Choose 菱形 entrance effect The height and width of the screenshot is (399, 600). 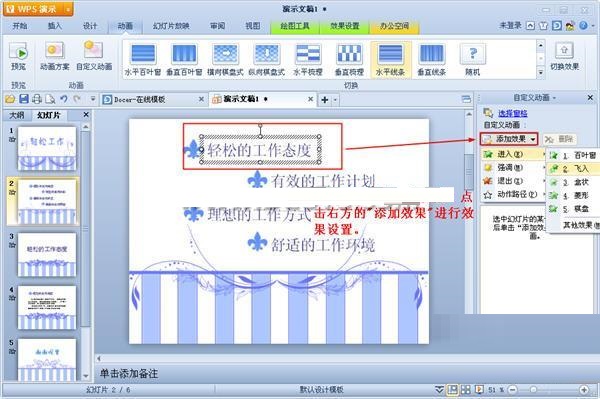tap(573, 195)
